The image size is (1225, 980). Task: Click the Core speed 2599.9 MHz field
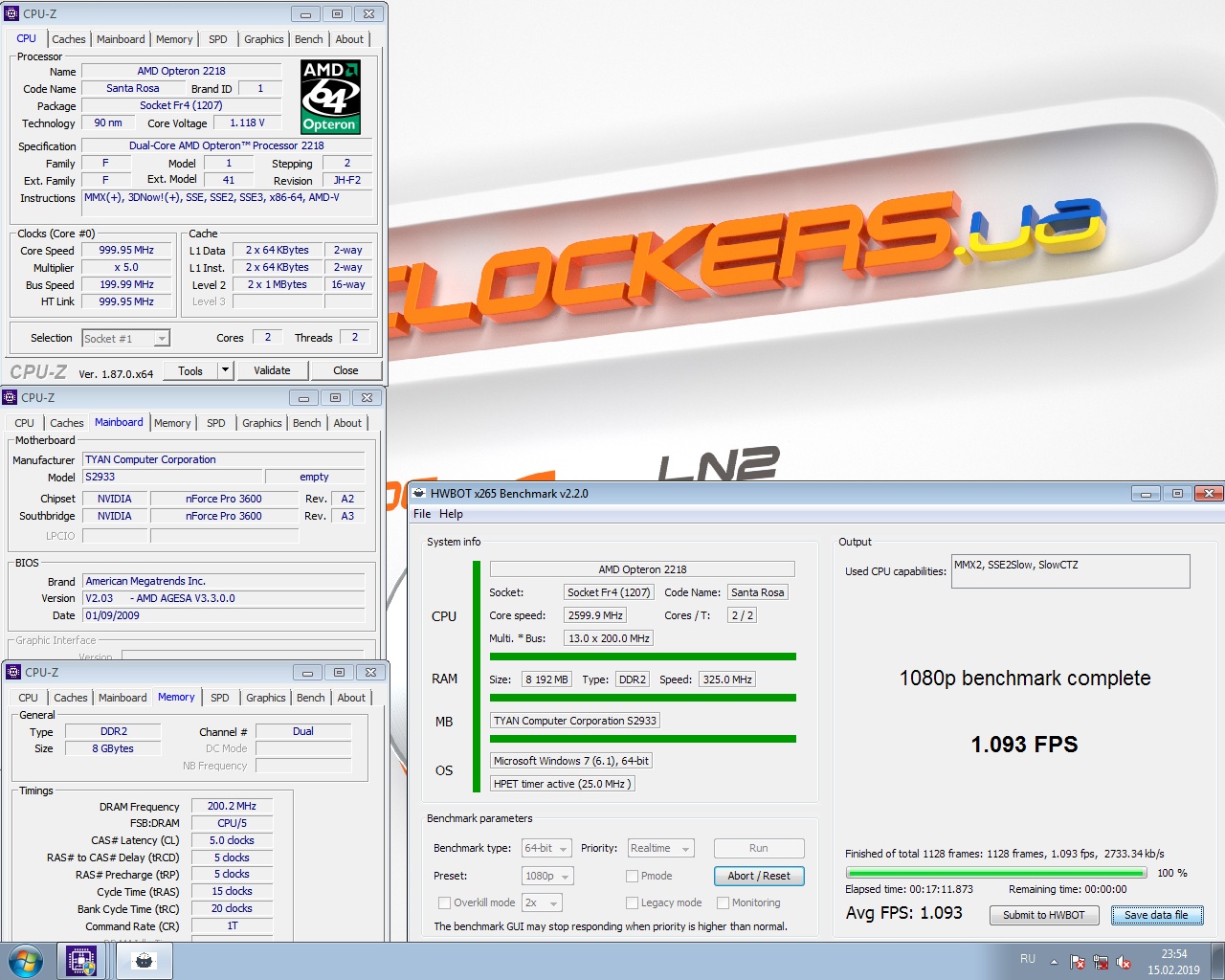click(595, 615)
